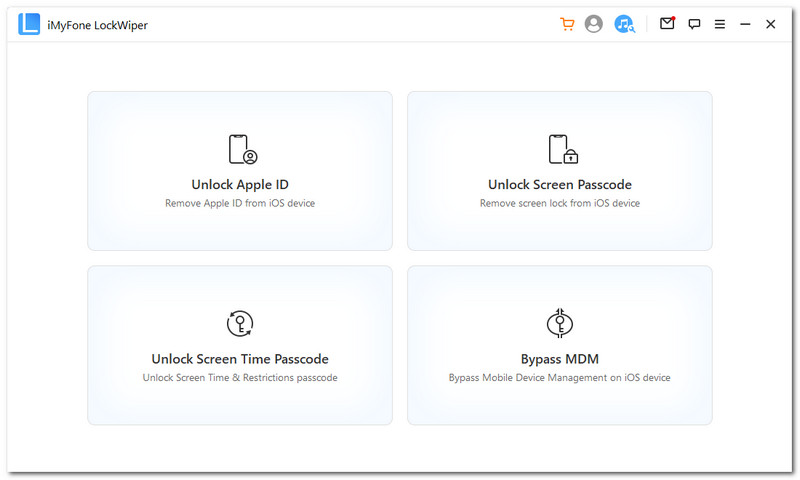Click the orange shopping cart icon
Viewport: 800px width, 480px height.
(x=567, y=24)
